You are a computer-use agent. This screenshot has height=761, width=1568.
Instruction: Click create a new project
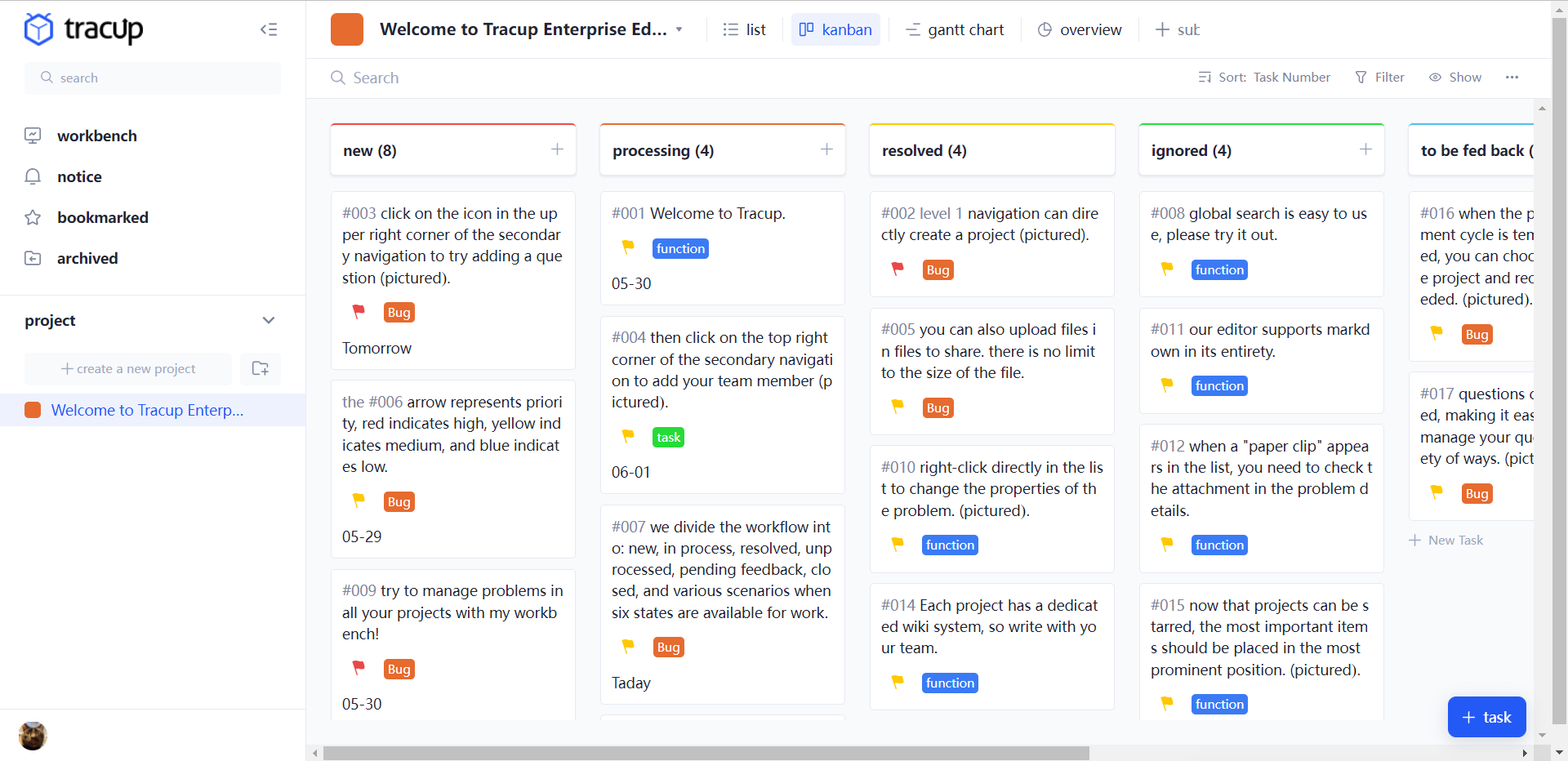(127, 368)
